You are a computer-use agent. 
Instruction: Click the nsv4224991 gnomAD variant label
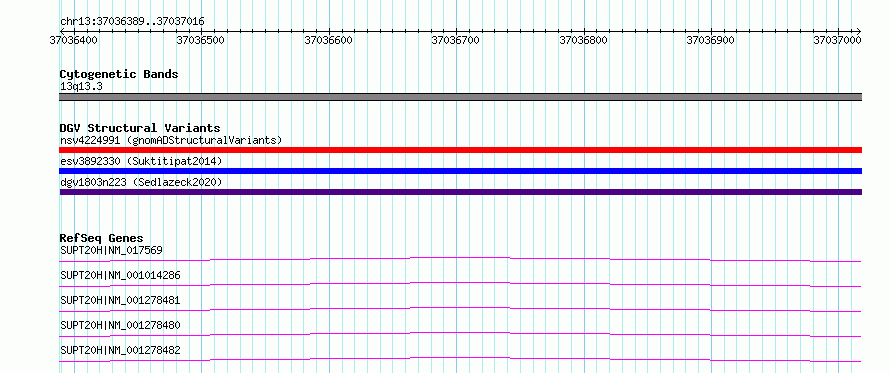coord(171,140)
